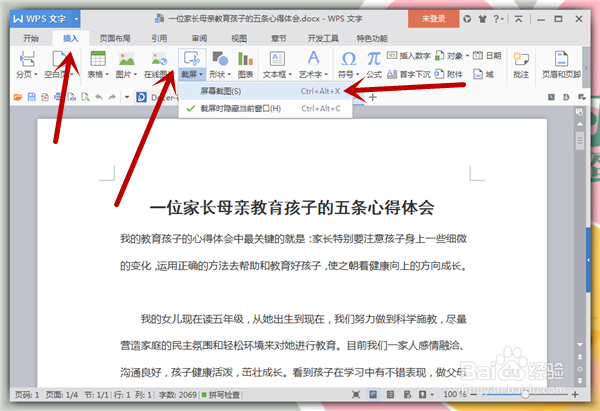Viewport: 600px width, 411px height.
Task: Expand the 形状 dropdown arrow
Action: tap(229, 74)
